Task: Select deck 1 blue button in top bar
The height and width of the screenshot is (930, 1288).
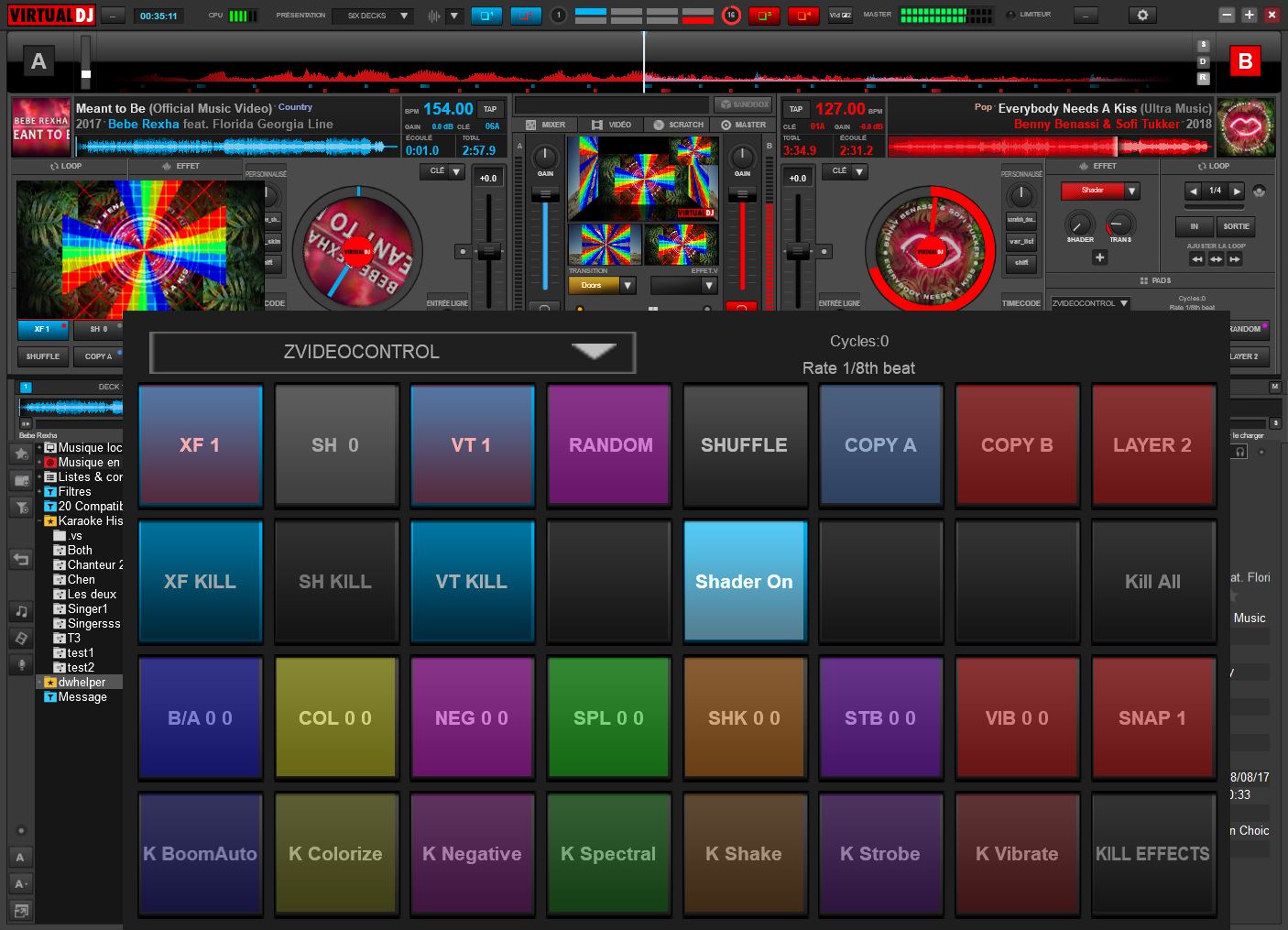Action: pyautogui.click(x=486, y=16)
